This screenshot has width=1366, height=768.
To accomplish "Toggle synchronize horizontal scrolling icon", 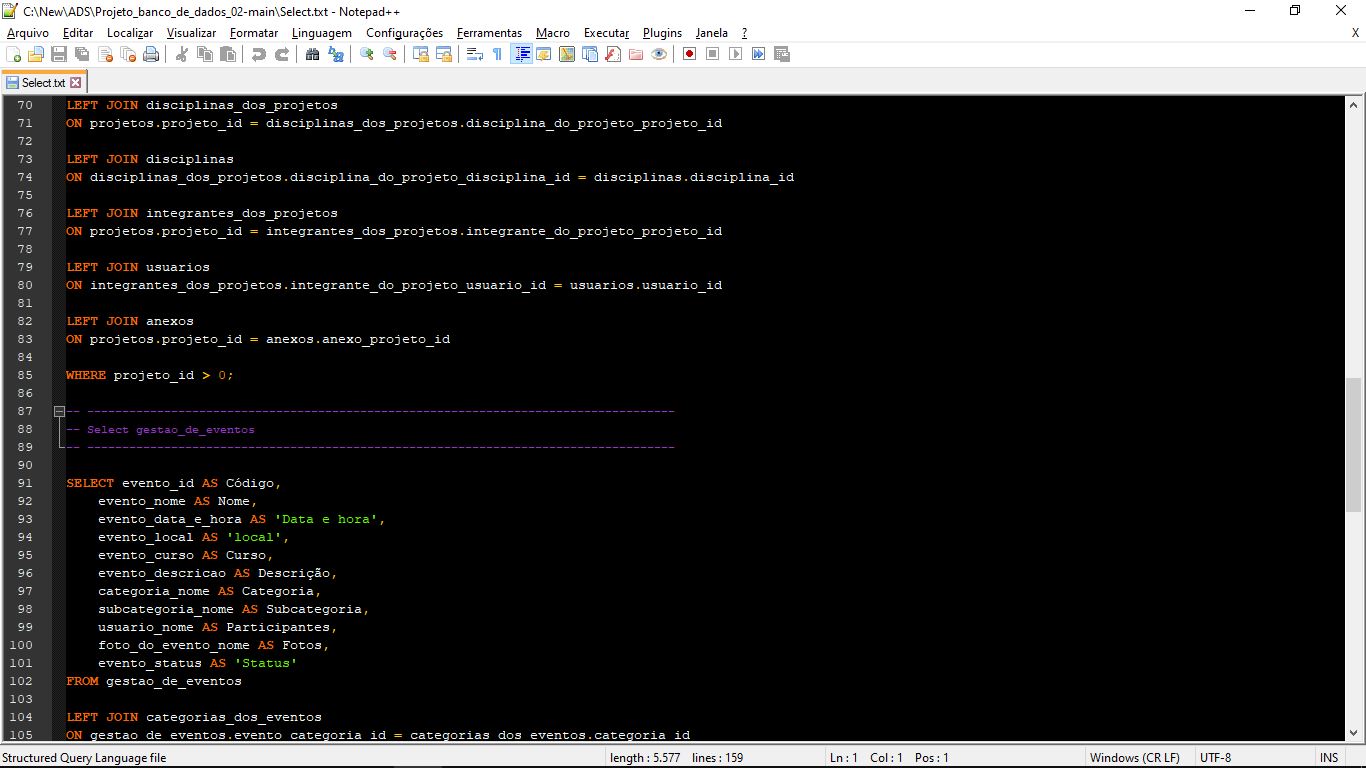I will point(444,54).
